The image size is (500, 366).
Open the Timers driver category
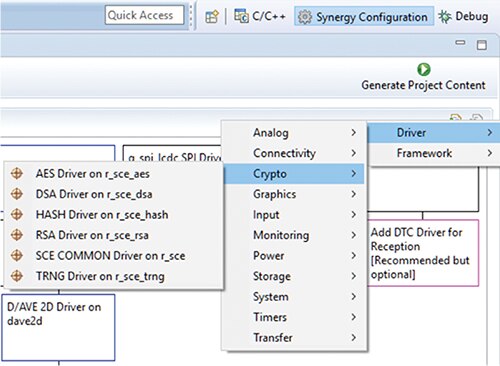coord(294,317)
